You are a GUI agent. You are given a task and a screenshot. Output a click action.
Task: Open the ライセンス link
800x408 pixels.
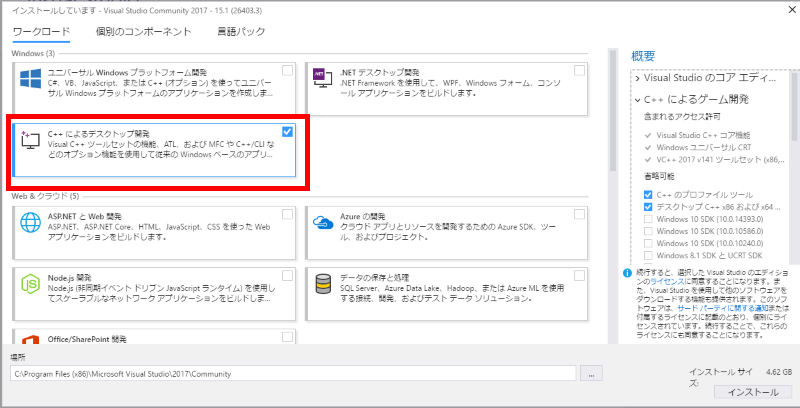click(x=667, y=281)
